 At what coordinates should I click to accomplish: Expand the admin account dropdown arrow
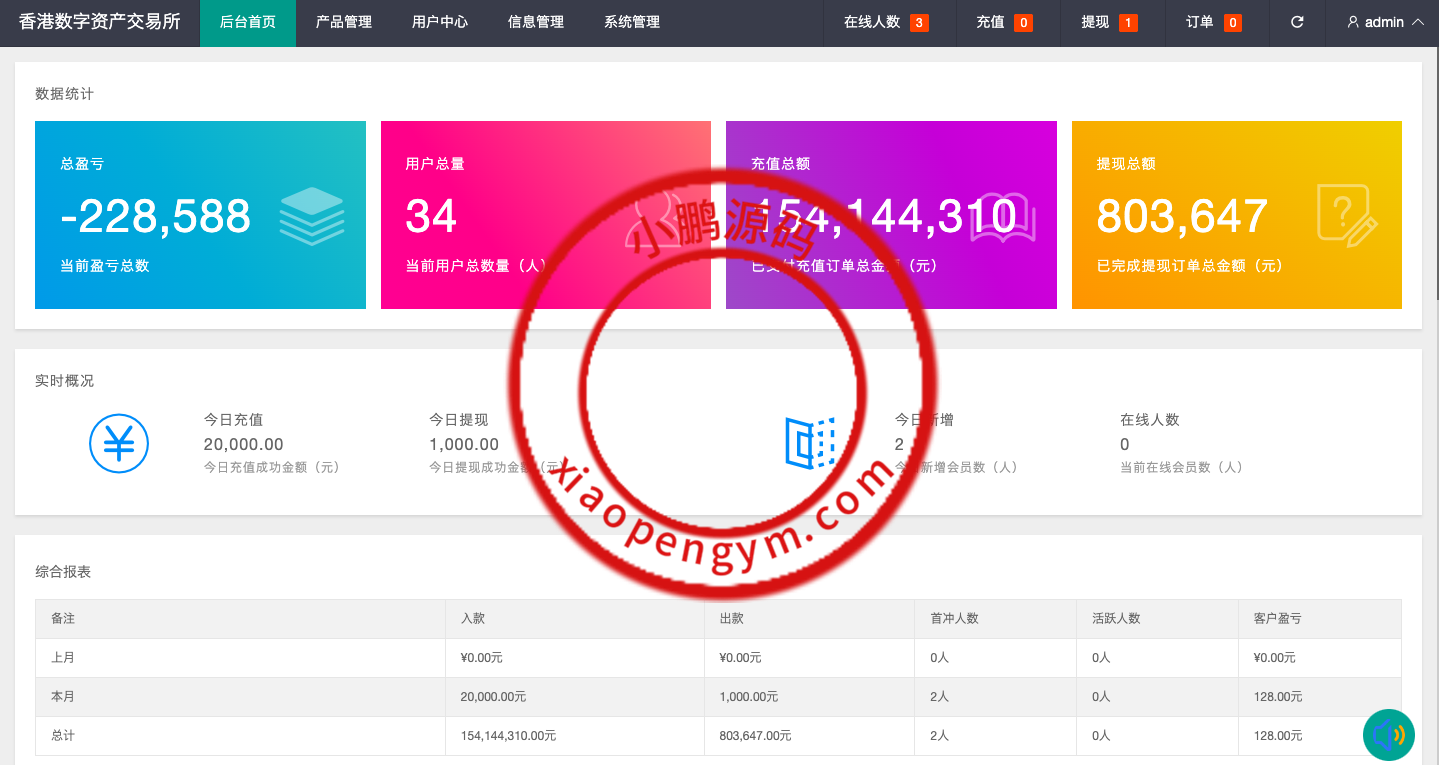point(1417,22)
